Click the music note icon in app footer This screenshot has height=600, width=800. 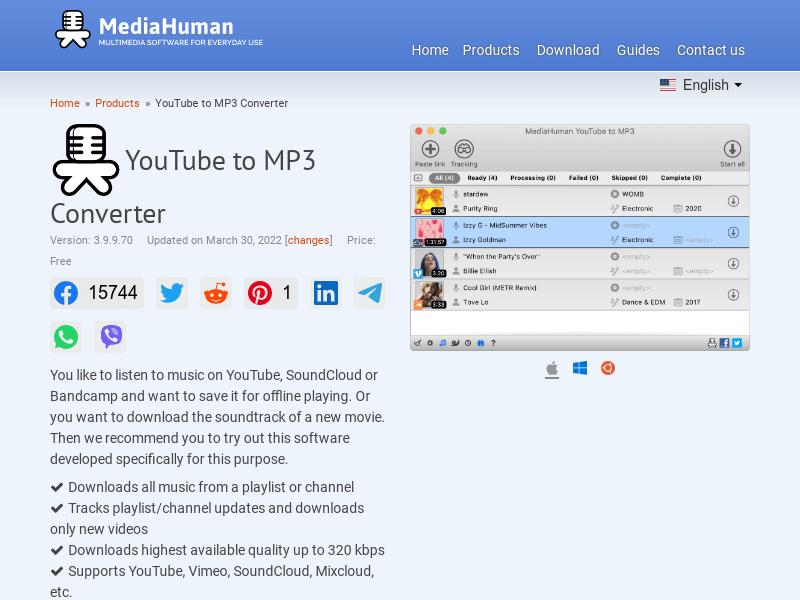coord(442,343)
